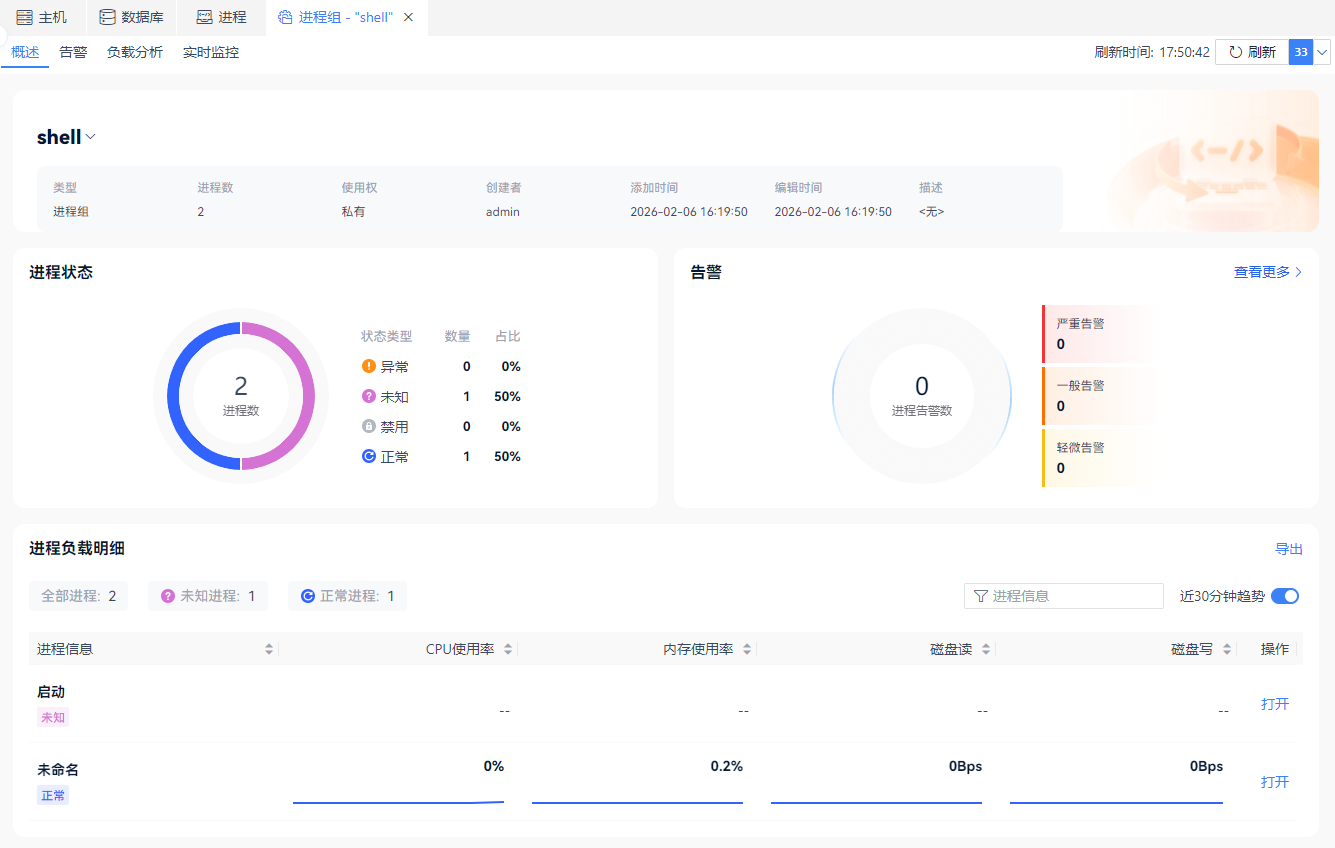This screenshot has height=848, width=1335.
Task: Filter by 未知进程: 1 chip
Action: 208,596
